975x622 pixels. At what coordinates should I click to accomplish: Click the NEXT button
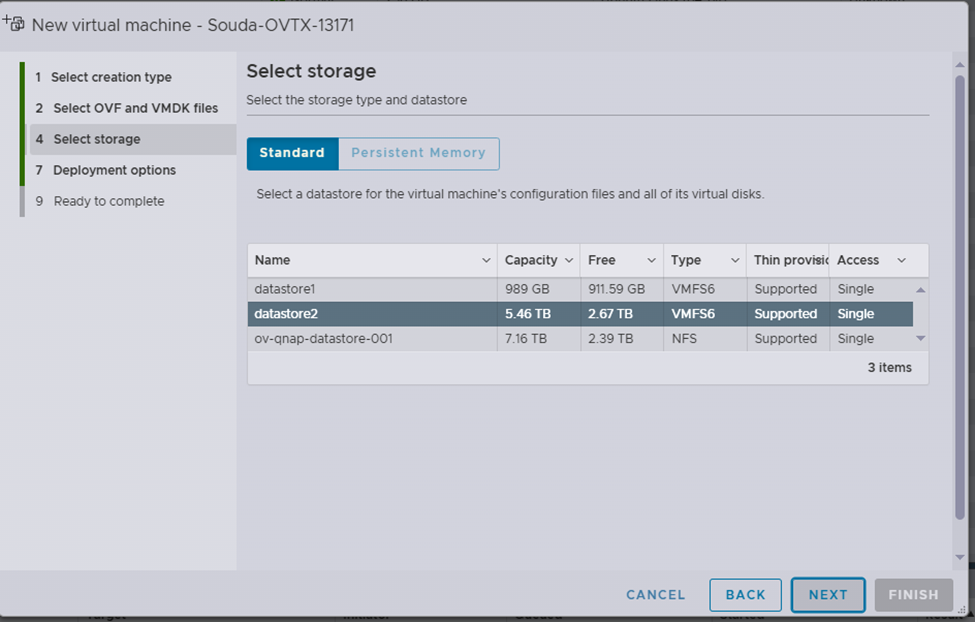[828, 595]
